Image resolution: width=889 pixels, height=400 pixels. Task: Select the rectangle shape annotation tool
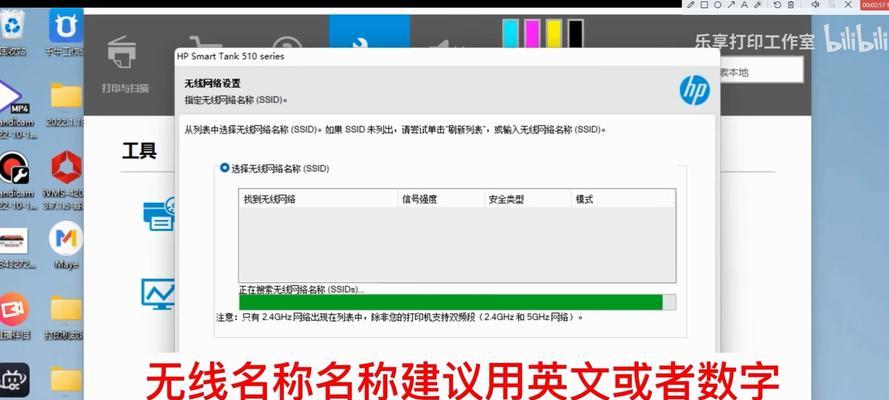(704, 5)
